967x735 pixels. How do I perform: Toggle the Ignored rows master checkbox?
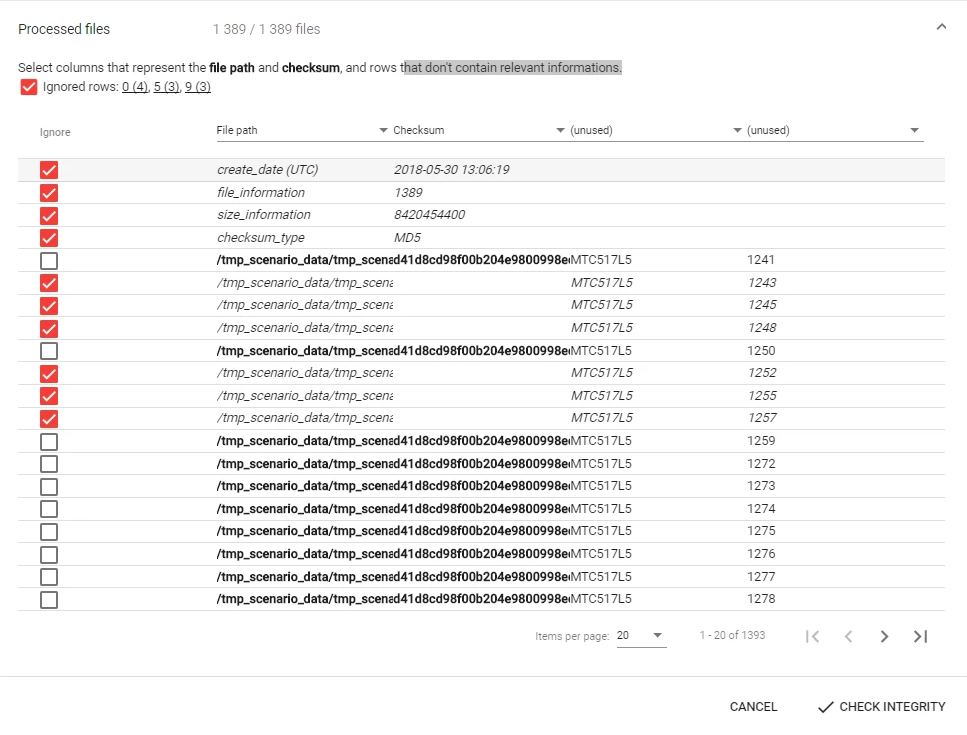coord(29,87)
